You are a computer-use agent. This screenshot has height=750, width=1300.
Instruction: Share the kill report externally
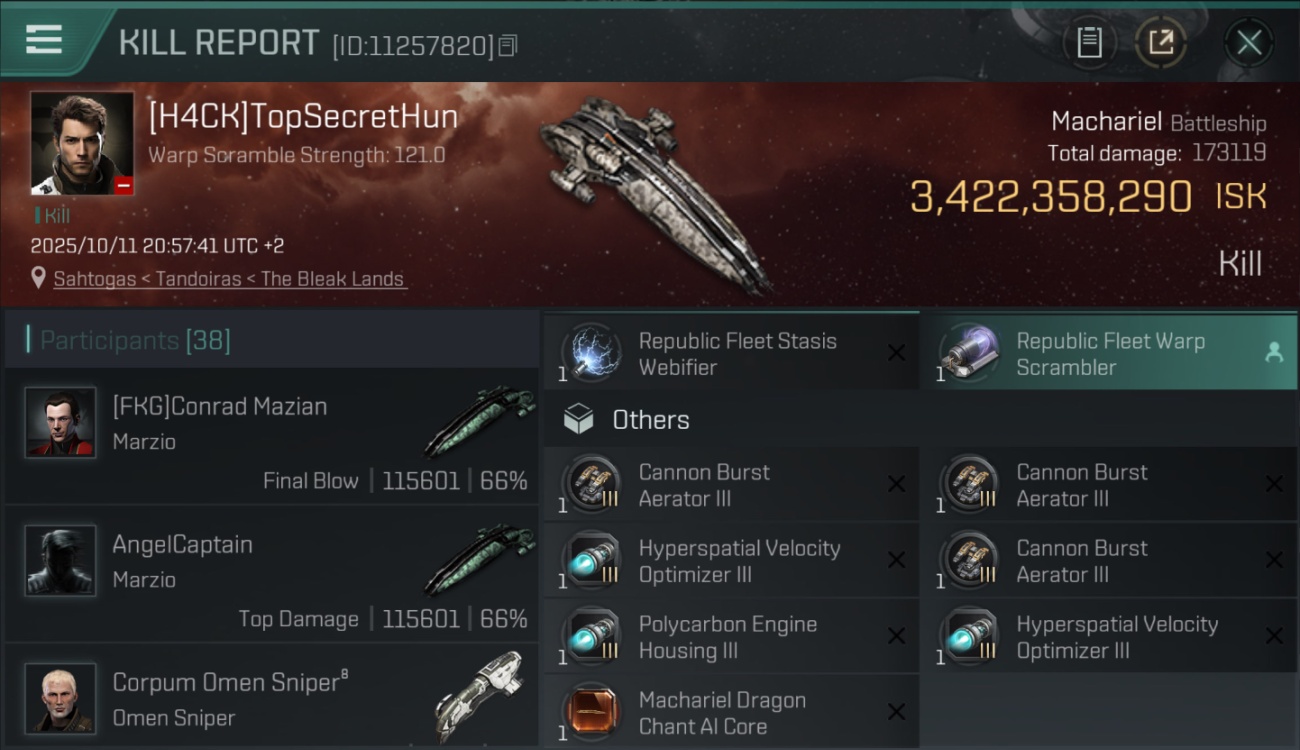coord(1160,42)
